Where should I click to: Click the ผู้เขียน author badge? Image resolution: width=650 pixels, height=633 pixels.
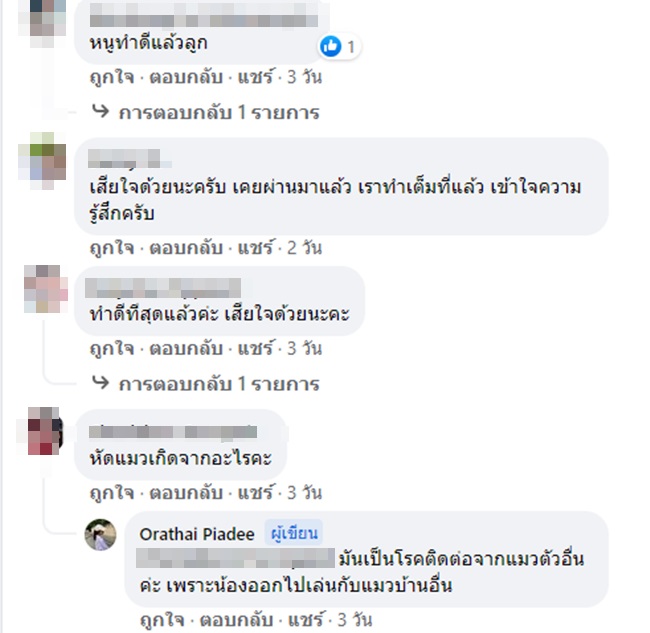(x=294, y=533)
